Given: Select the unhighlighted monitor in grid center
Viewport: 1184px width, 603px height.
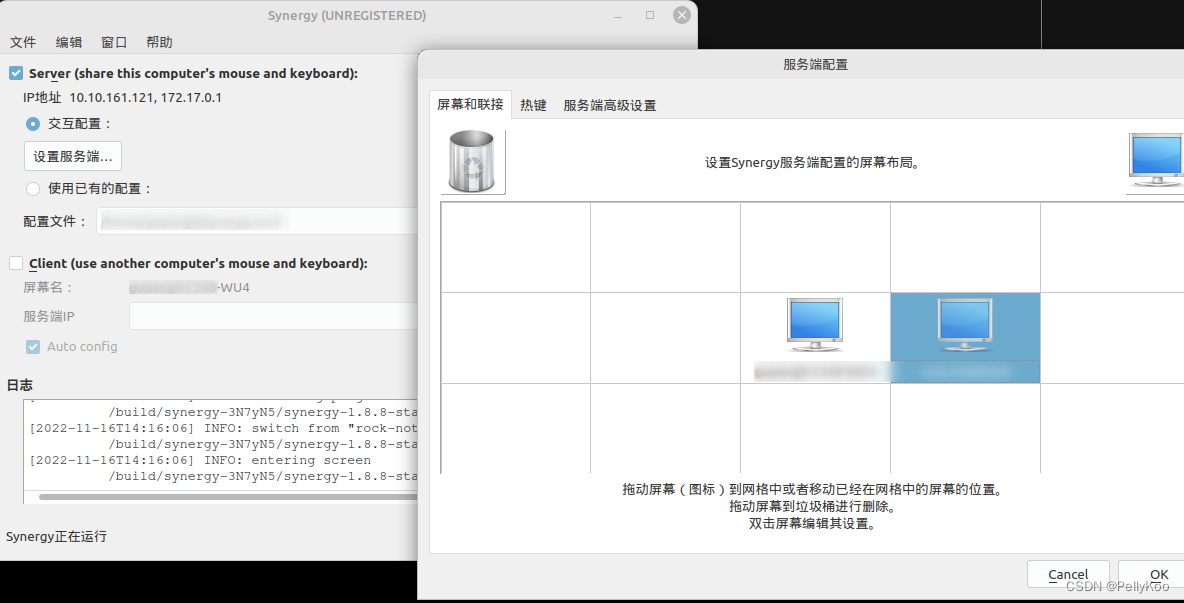Looking at the screenshot, I should point(814,325).
